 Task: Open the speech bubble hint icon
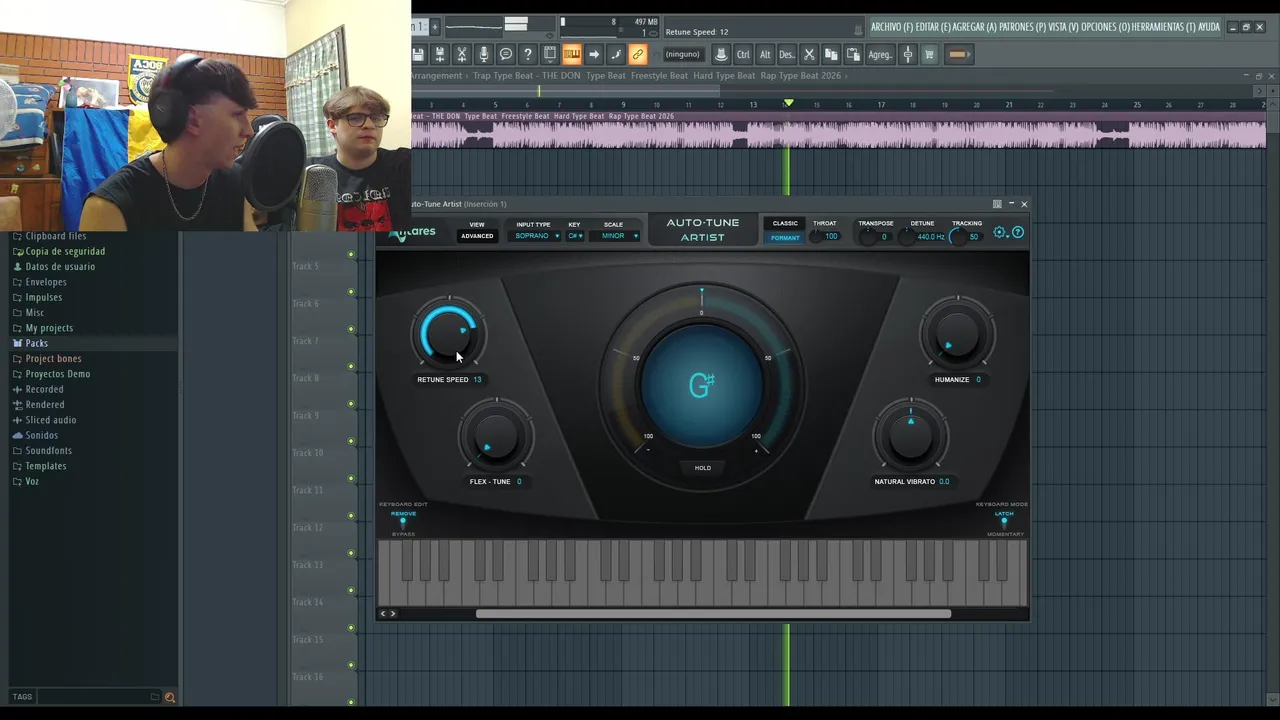tap(506, 54)
